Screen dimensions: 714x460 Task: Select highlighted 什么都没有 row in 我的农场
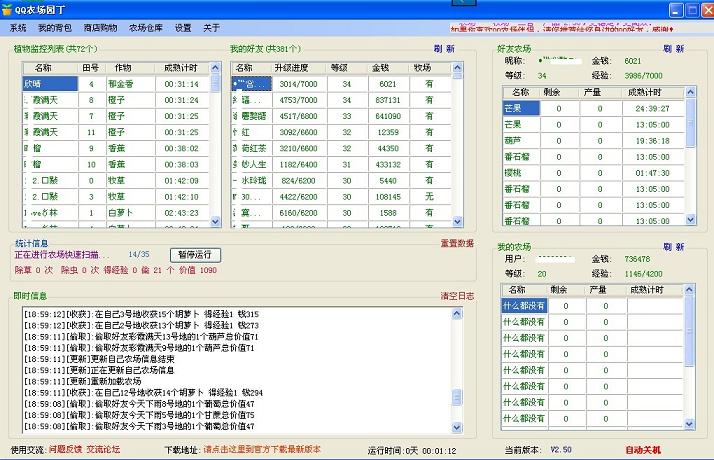tap(592, 306)
